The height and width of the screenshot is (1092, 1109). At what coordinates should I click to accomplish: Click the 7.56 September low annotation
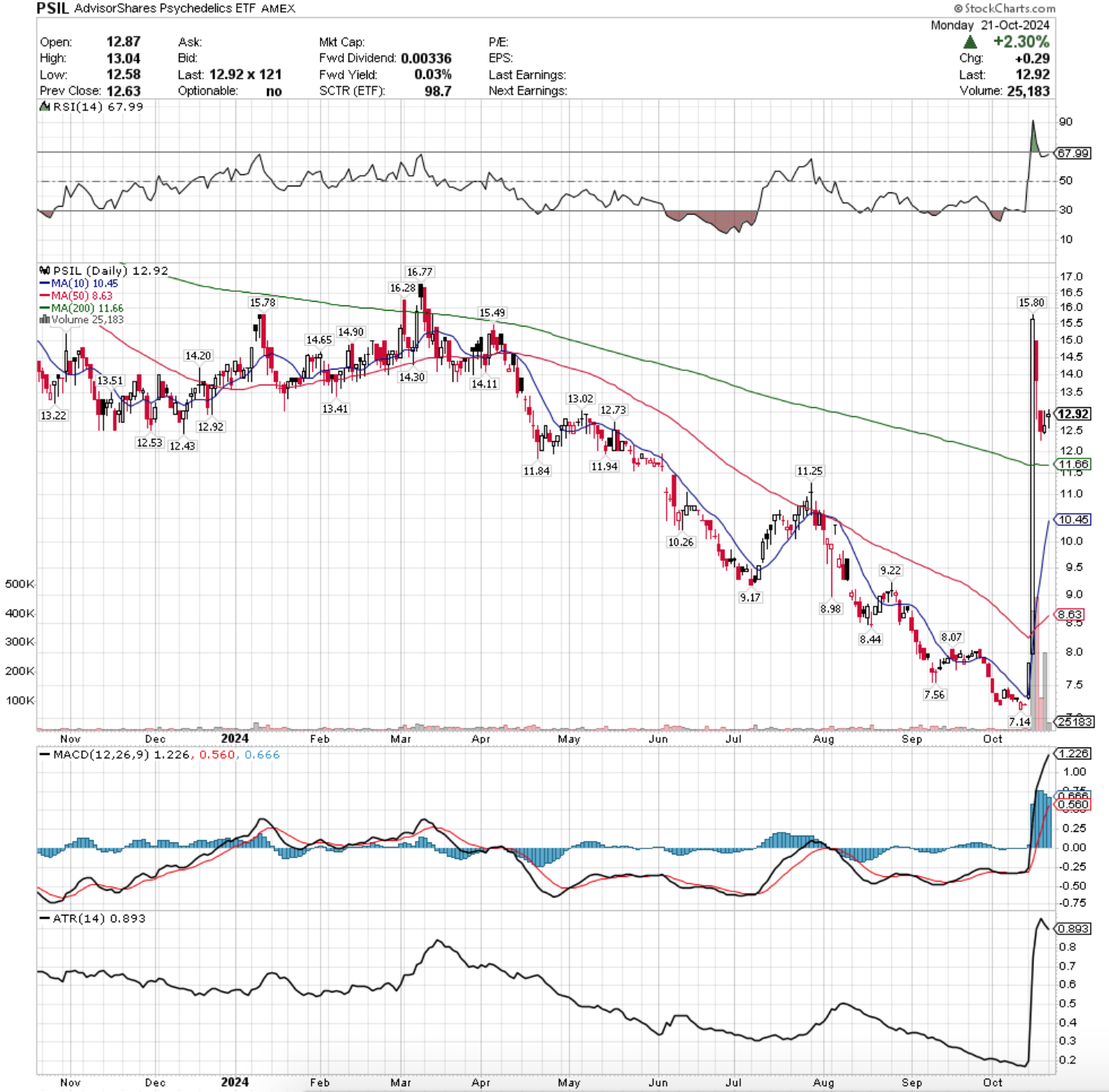(x=934, y=695)
